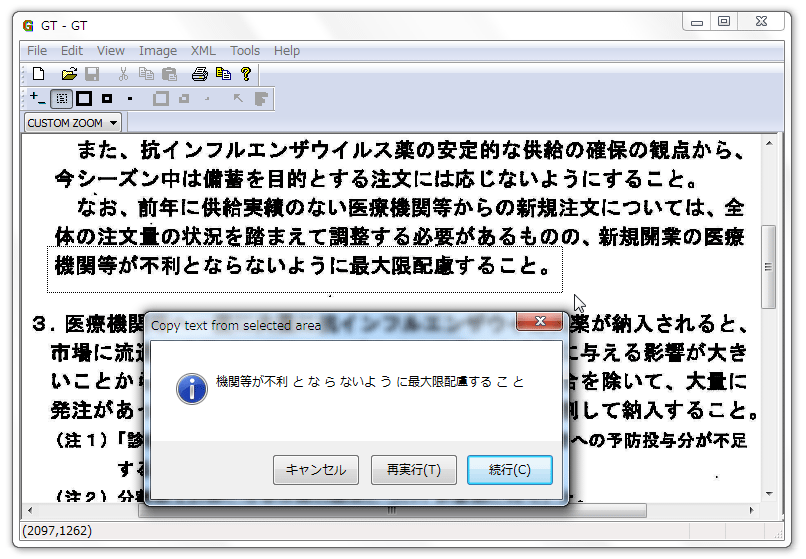Image resolution: width=806 pixels, height=559 pixels.
Task: Open the File menu
Action: 37,50
